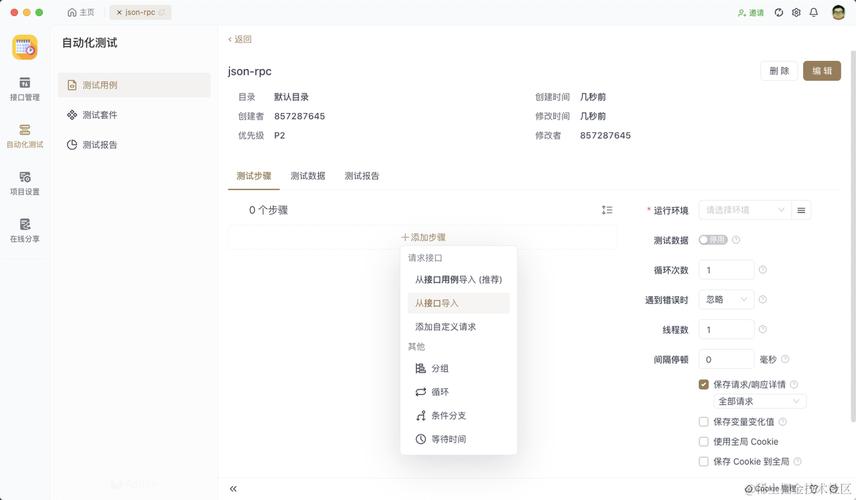
Task: Open the 遇到错误时 忽略 dropdown
Action: click(726, 299)
